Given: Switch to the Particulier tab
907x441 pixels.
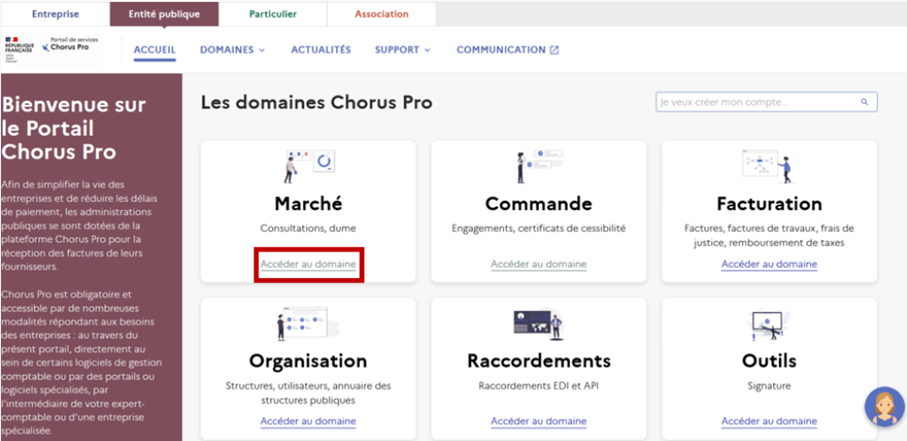Looking at the screenshot, I should 273,14.
